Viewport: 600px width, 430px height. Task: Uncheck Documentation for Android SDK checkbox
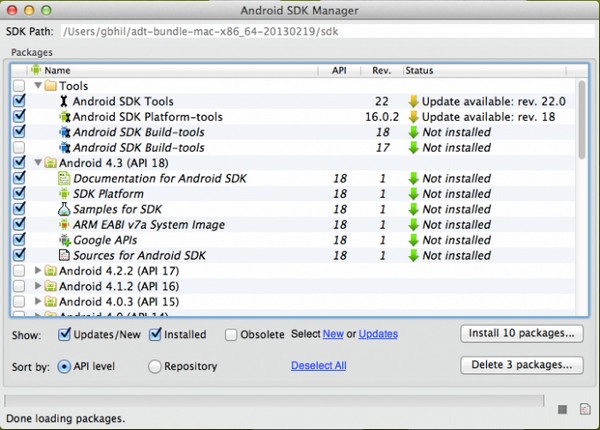[x=19, y=178]
